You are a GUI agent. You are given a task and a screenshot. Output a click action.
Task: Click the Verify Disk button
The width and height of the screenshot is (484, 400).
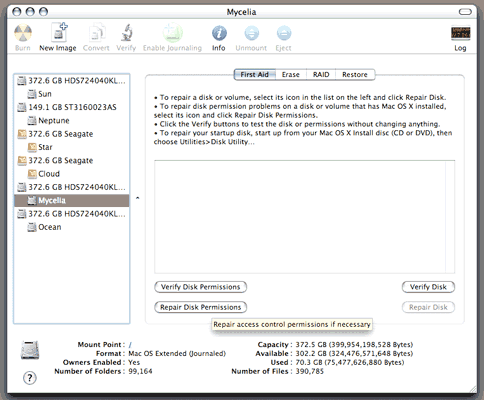pos(428,287)
